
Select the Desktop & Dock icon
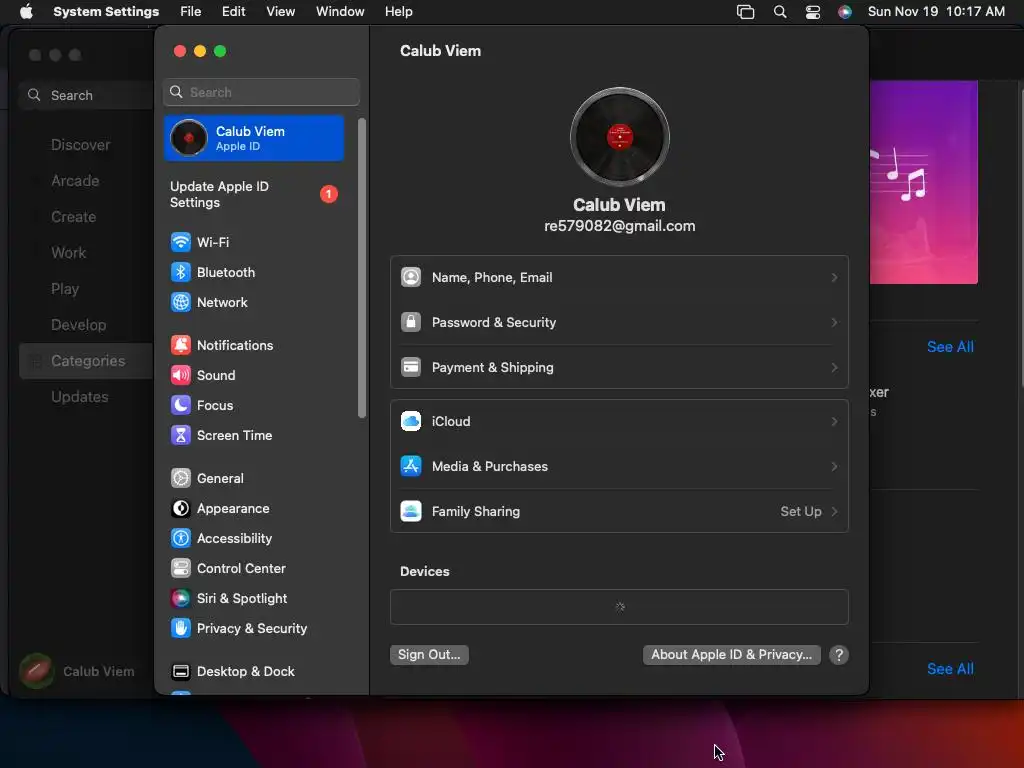(x=181, y=672)
